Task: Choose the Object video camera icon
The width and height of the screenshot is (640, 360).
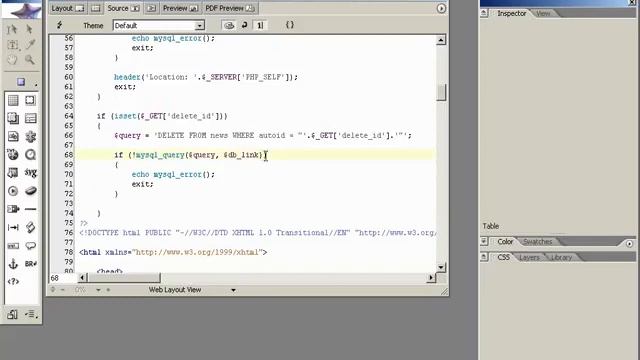Action: coord(13,209)
